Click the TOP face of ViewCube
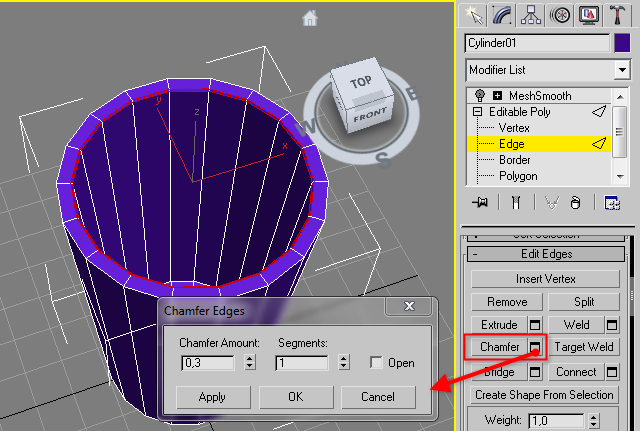Viewport: 640px width, 431px height. tap(360, 82)
